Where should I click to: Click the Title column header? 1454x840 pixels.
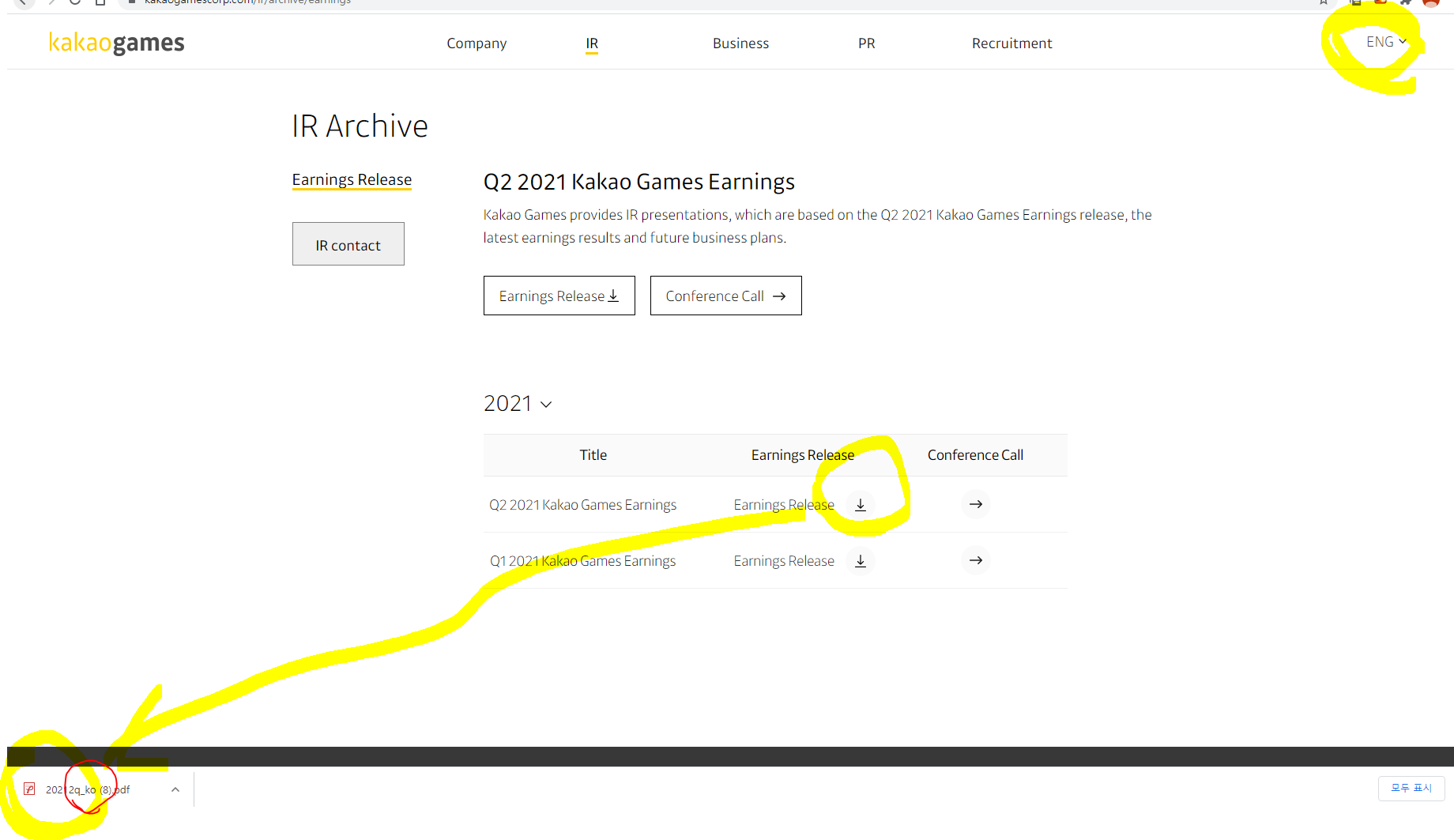coord(593,455)
